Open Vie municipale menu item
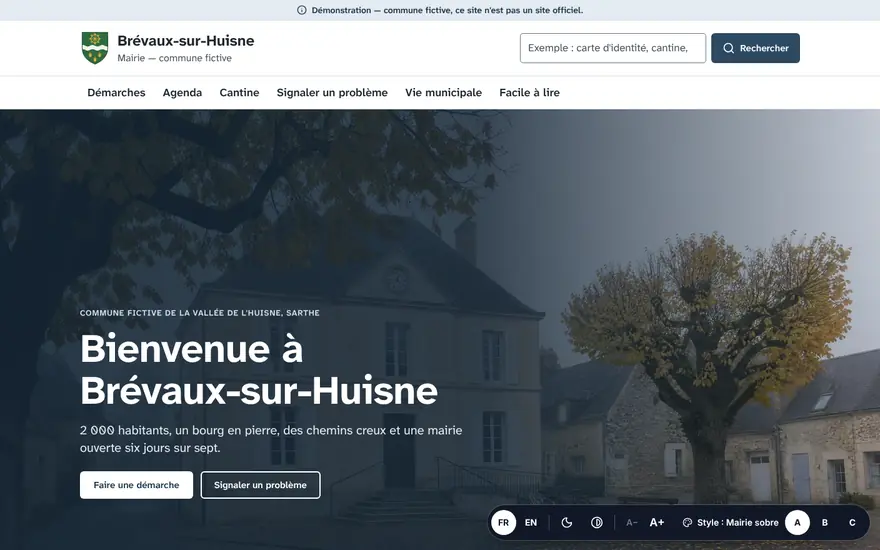880x550 pixels. [x=443, y=93]
